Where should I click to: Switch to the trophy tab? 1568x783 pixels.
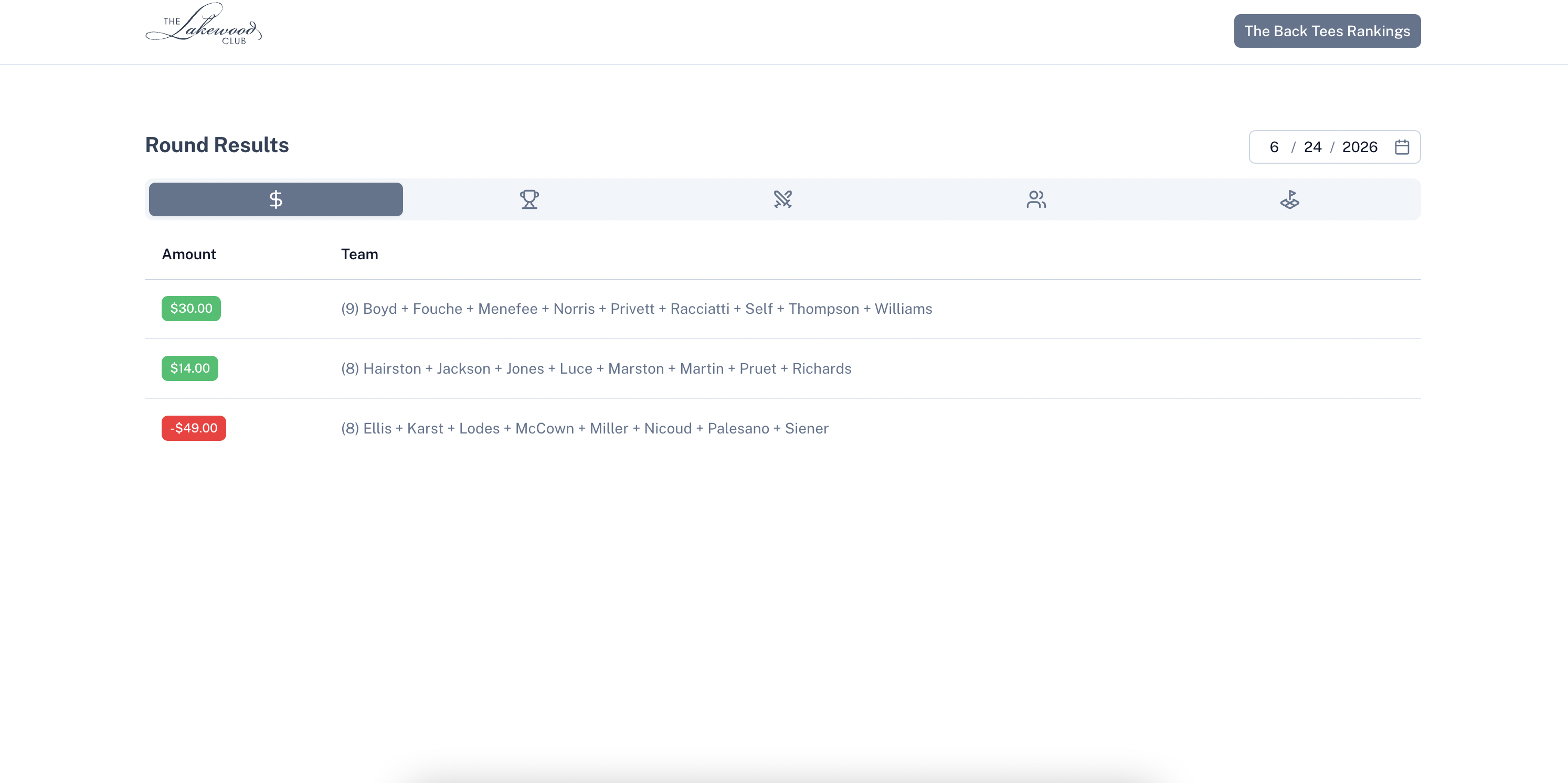529,199
